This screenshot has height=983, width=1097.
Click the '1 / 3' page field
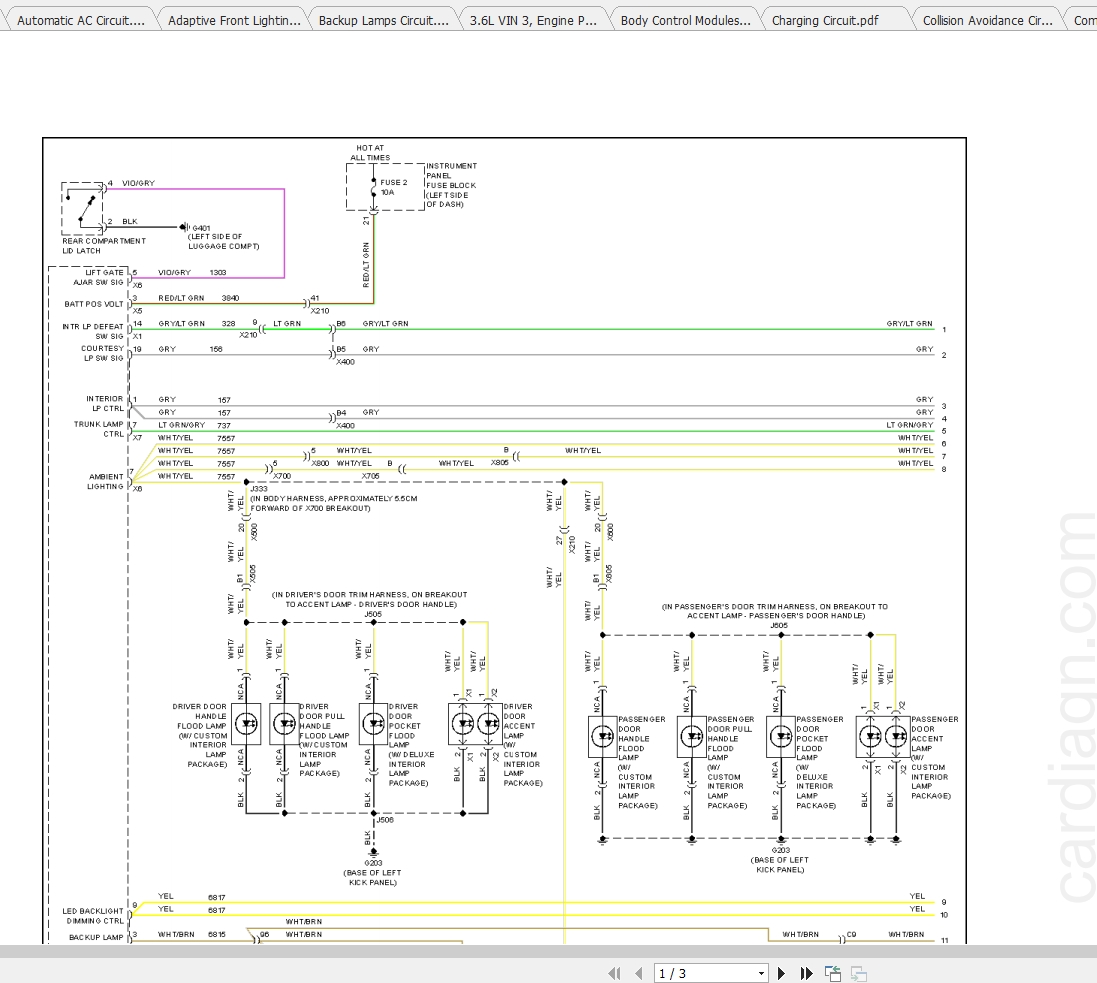pyautogui.click(x=704, y=973)
